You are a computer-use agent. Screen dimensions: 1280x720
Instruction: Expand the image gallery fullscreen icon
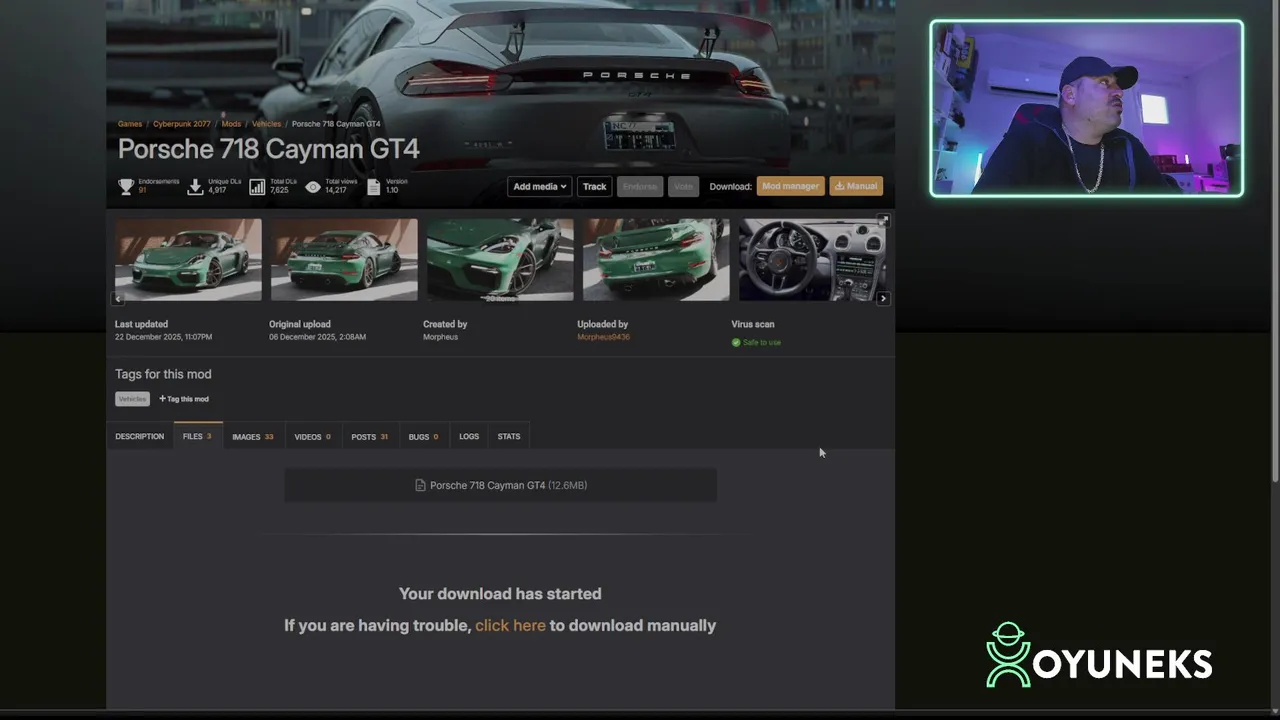tap(883, 219)
